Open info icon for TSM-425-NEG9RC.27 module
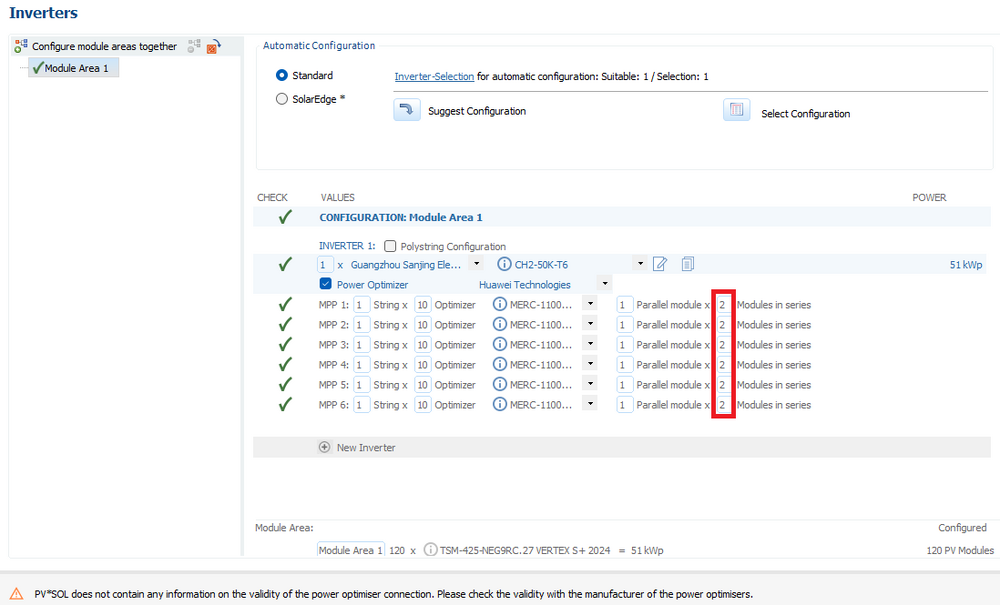 click(x=430, y=550)
